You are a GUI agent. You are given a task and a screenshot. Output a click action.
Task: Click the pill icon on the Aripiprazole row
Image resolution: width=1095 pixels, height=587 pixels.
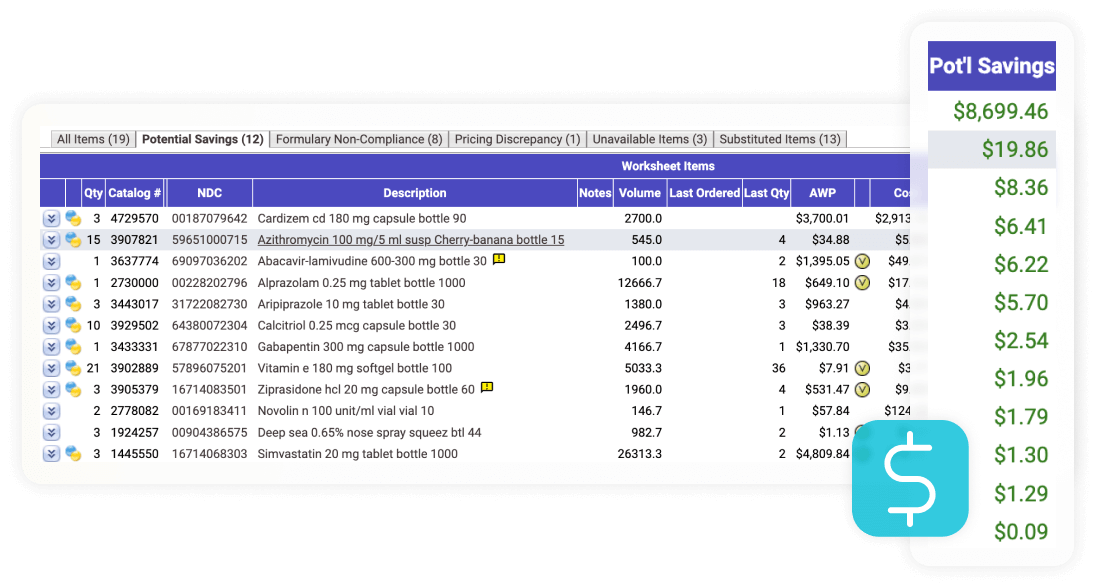tap(73, 304)
